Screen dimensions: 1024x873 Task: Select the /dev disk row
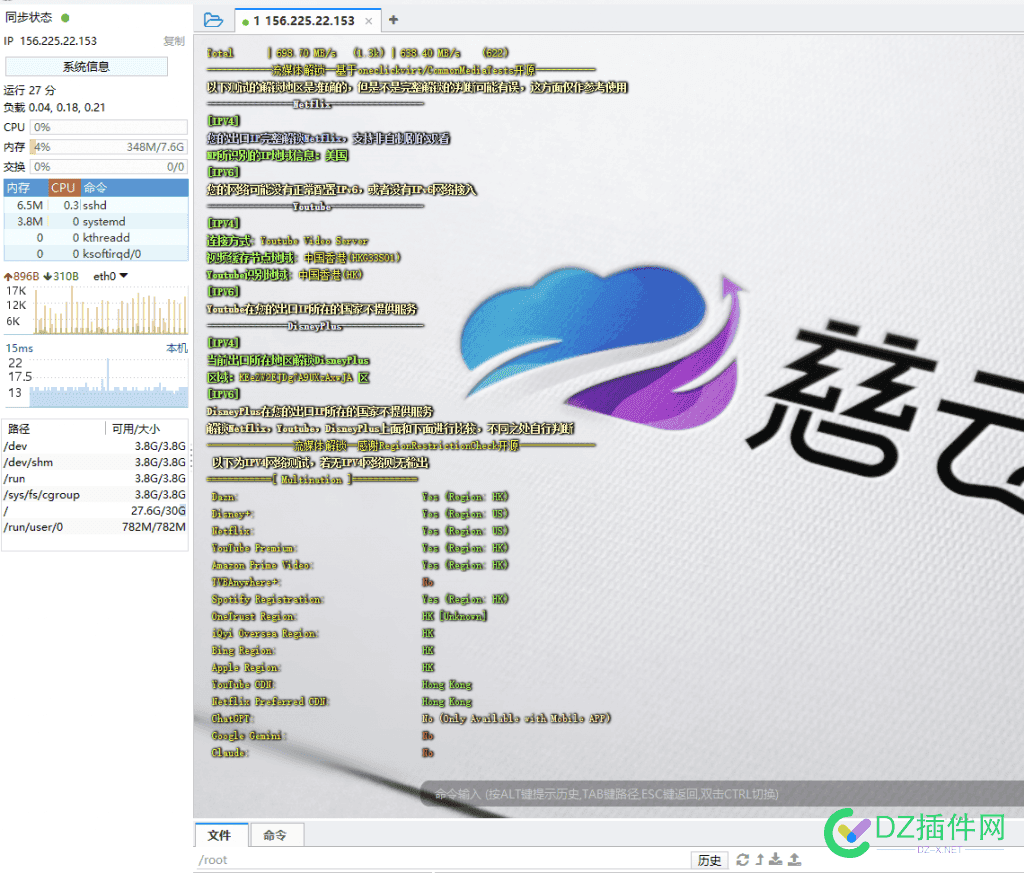[x=95, y=446]
